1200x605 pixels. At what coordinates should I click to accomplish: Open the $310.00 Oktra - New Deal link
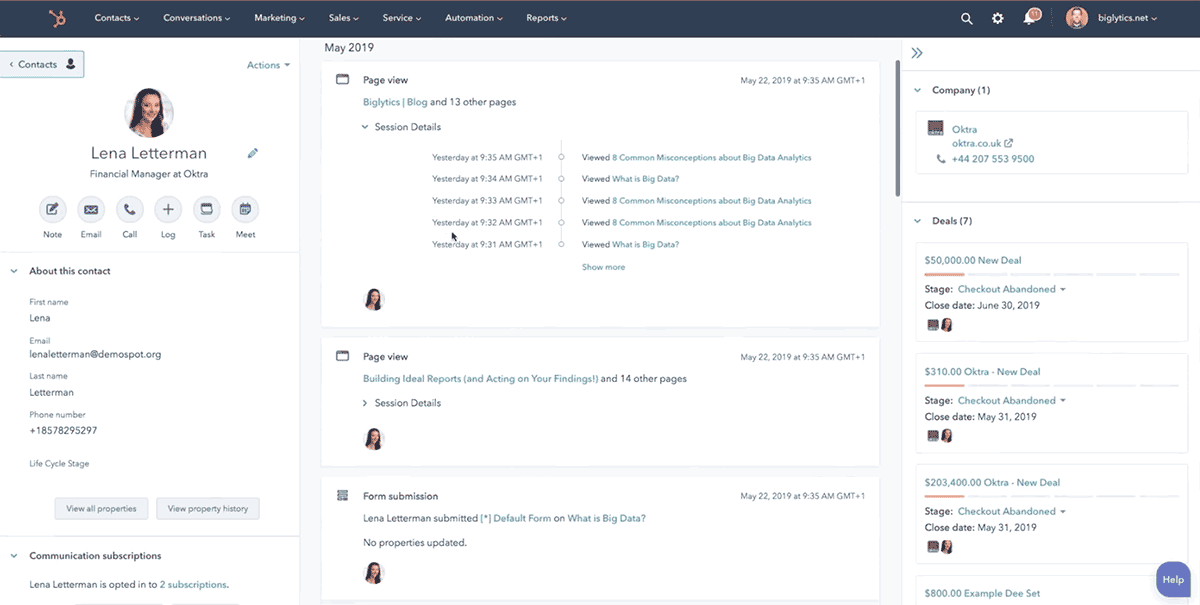click(x=982, y=371)
